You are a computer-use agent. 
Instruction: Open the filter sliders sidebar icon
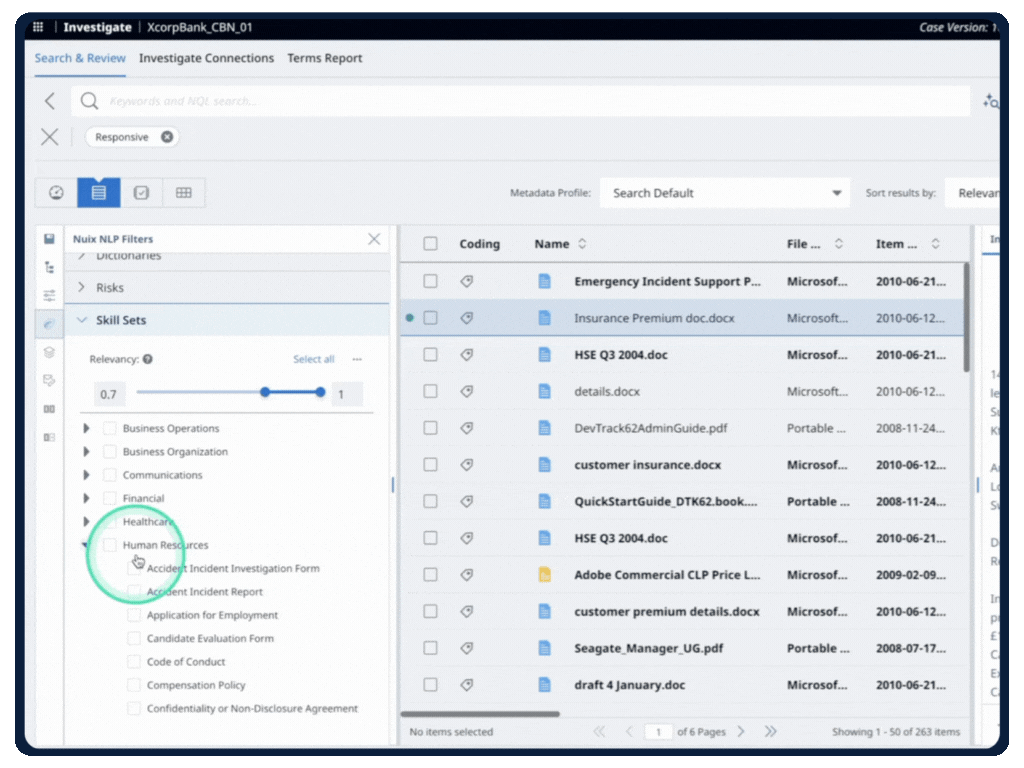point(49,296)
